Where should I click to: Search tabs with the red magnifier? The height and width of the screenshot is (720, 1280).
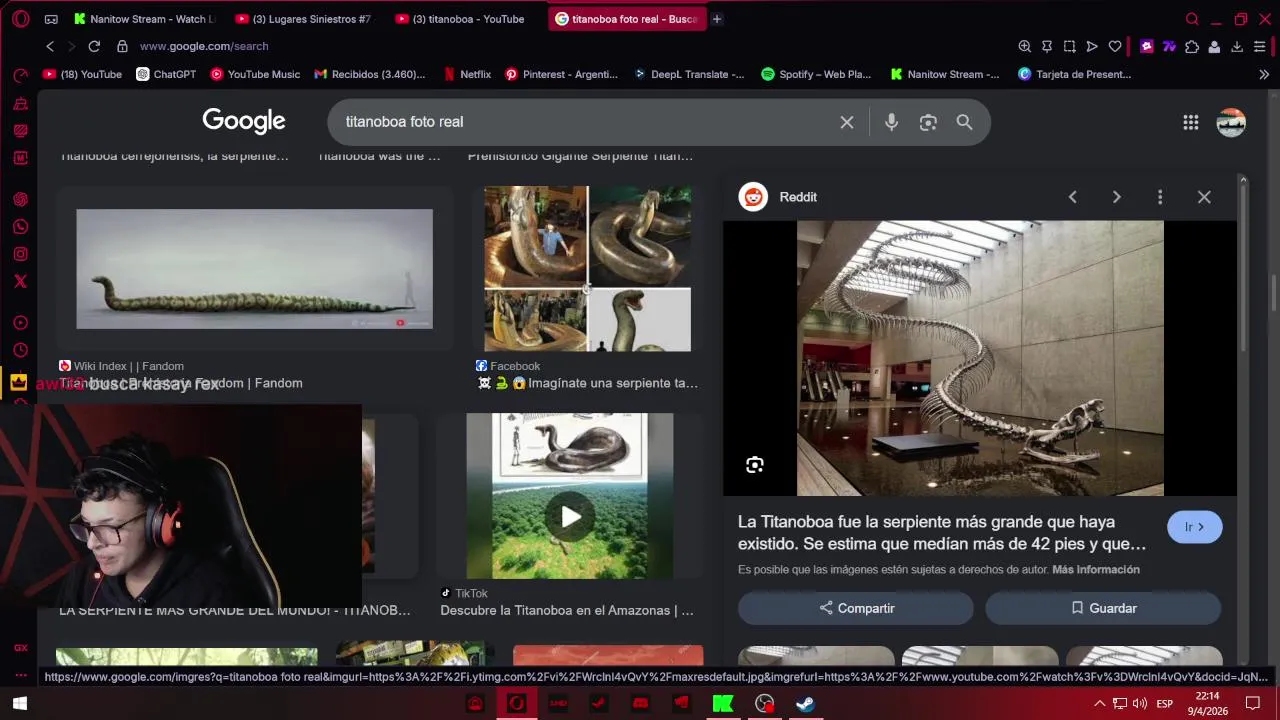pos(1192,19)
